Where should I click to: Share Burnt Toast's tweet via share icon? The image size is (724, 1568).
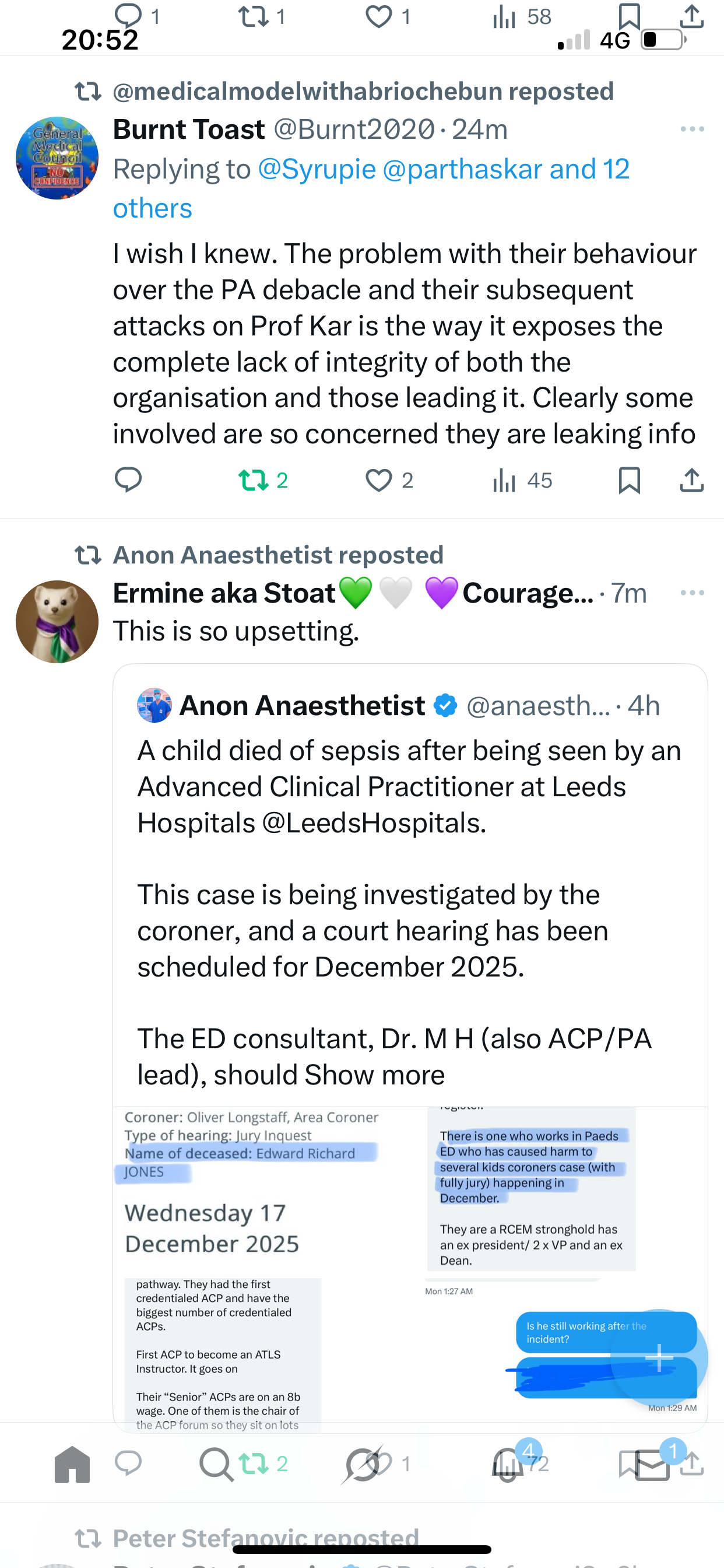tap(691, 480)
